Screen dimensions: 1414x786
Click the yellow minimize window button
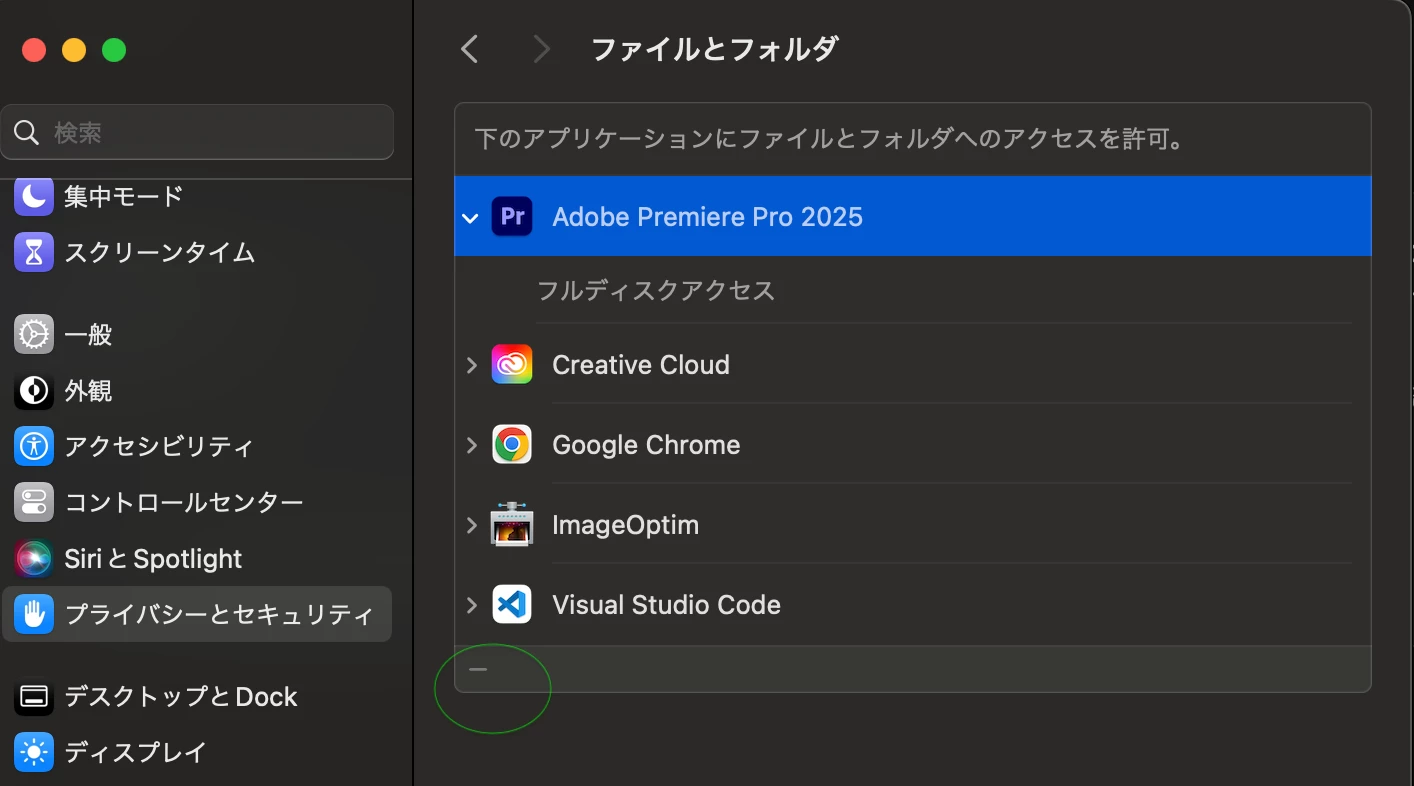click(74, 50)
